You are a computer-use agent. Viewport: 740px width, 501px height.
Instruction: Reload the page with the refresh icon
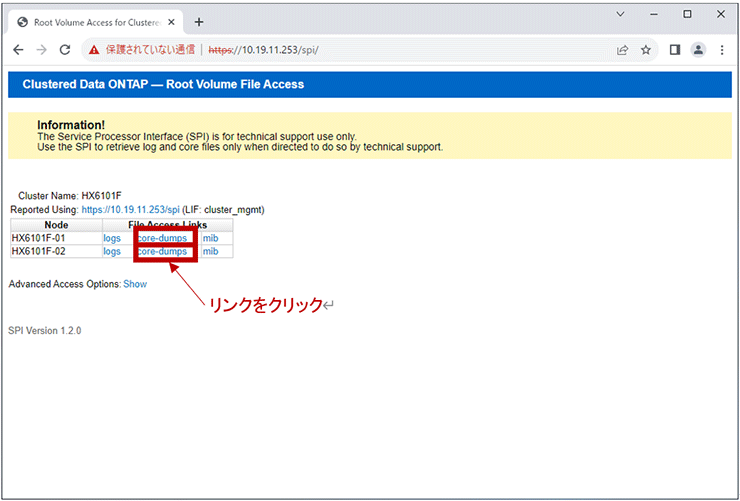pos(65,50)
